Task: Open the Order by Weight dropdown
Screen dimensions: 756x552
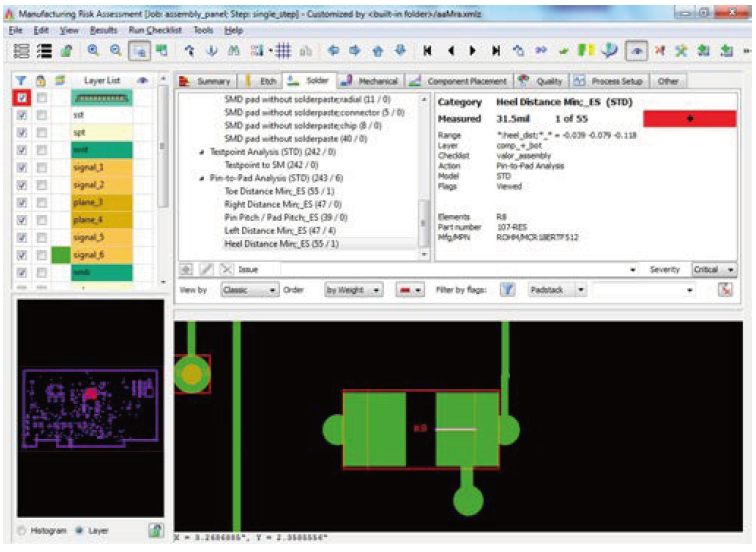Action: pos(354,289)
